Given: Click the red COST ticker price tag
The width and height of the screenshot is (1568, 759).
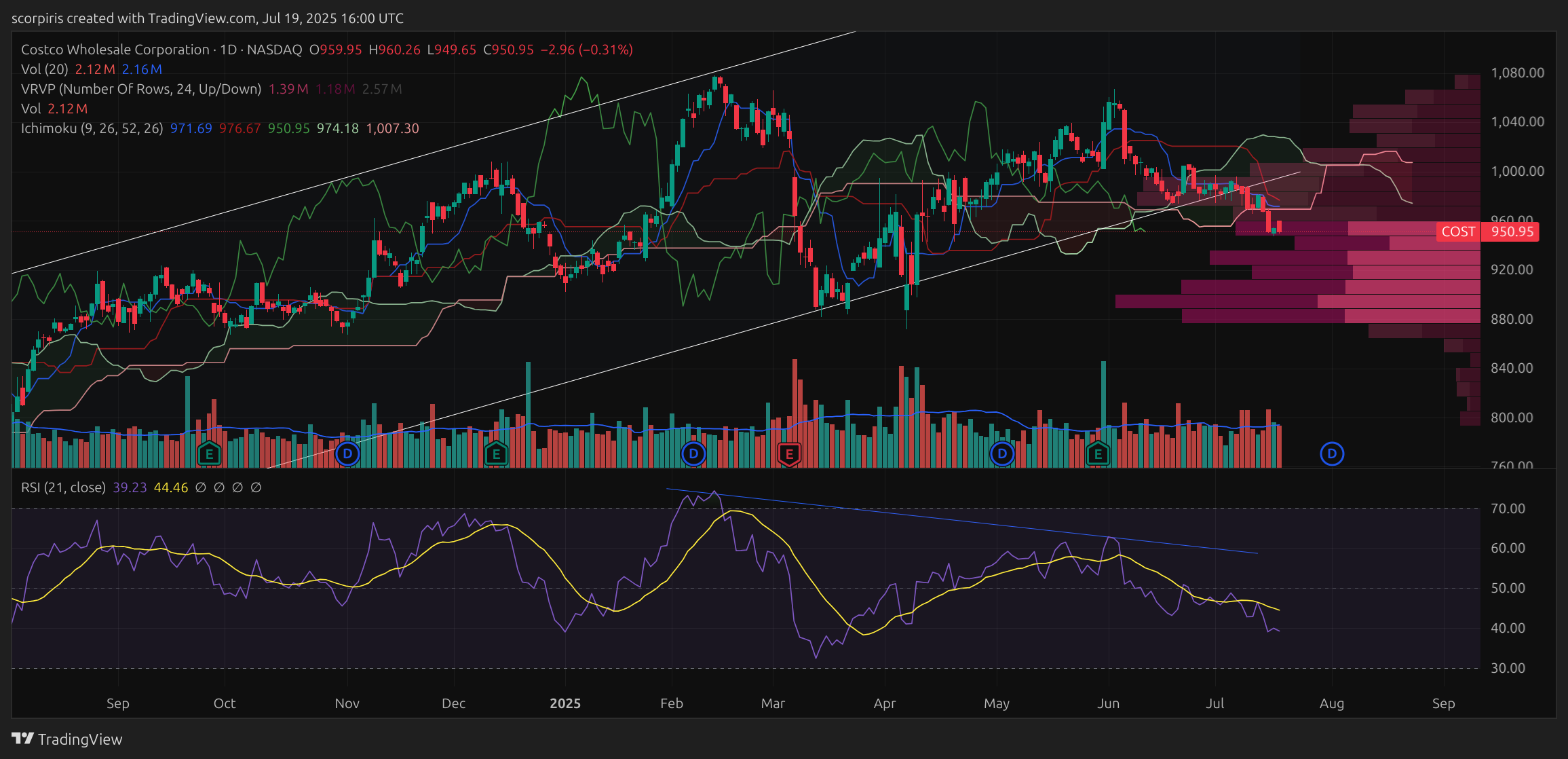Looking at the screenshot, I should coord(1458,232).
